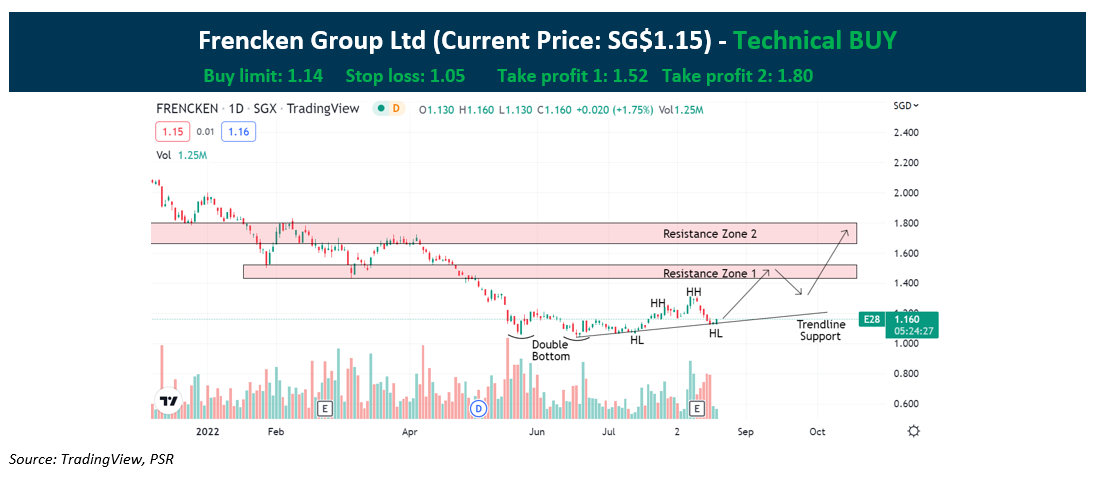Click the Feb label on time axis
This screenshot has height=485, width=1093.
(275, 432)
